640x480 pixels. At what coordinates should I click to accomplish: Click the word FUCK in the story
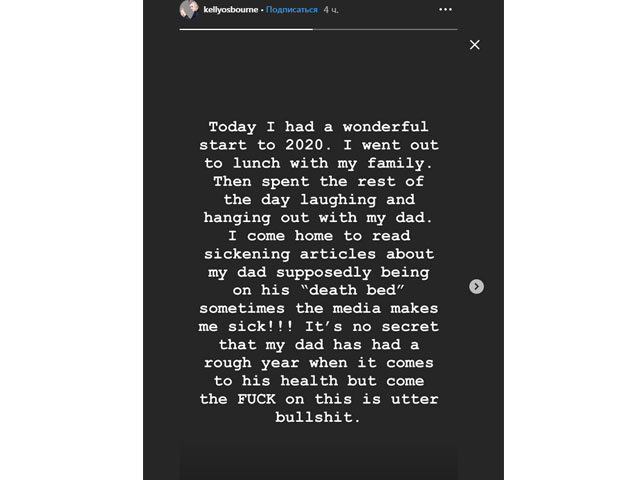pyautogui.click(x=256, y=399)
